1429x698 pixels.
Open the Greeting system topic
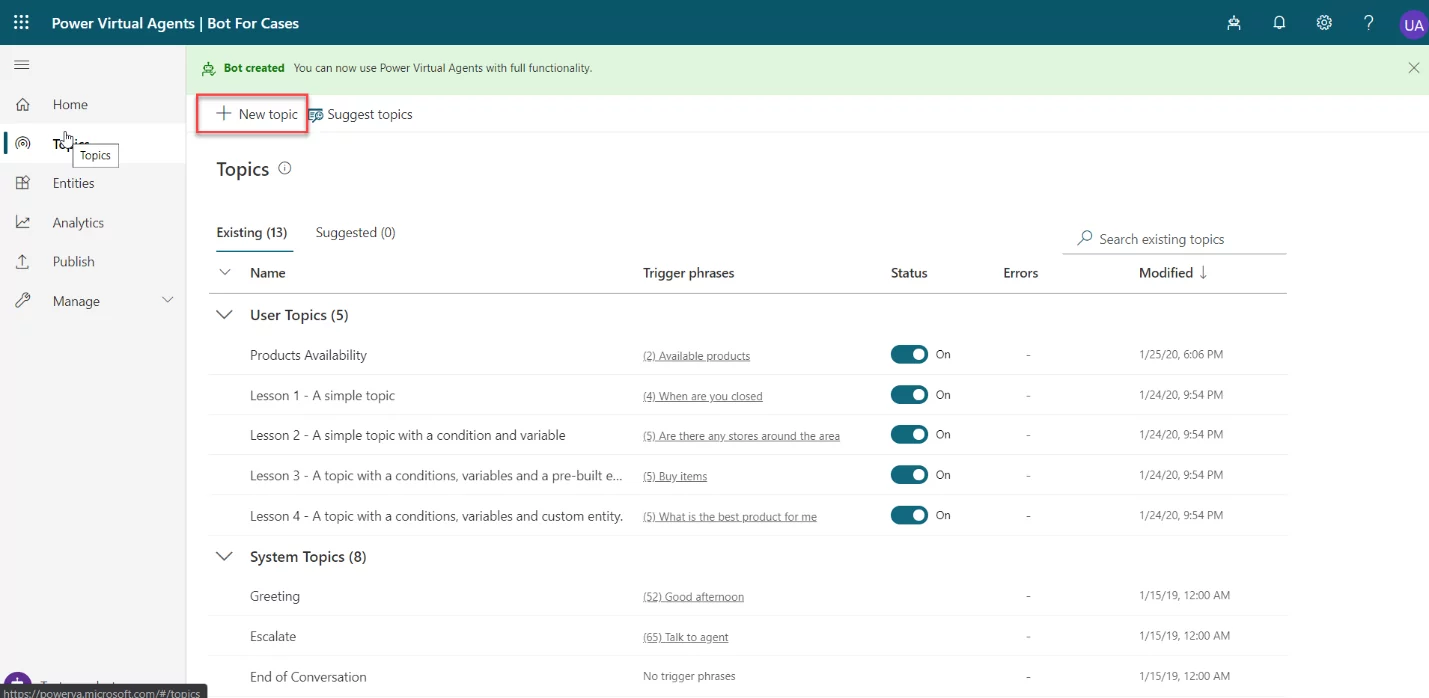click(275, 596)
